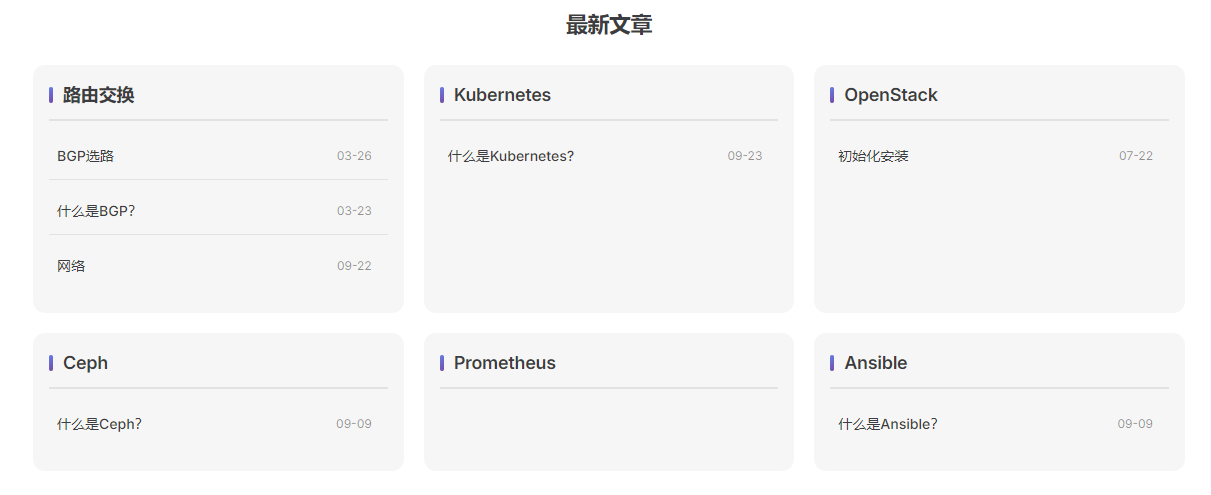Open the 初始化安装 article
This screenshot has width=1211, height=495.
(x=873, y=156)
